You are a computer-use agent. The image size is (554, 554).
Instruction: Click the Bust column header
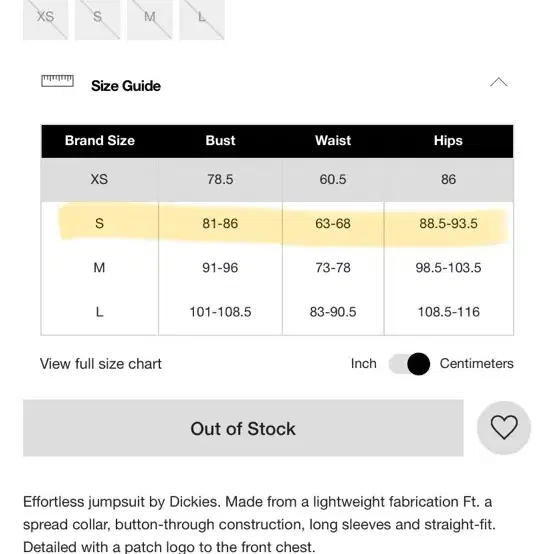[220, 141]
